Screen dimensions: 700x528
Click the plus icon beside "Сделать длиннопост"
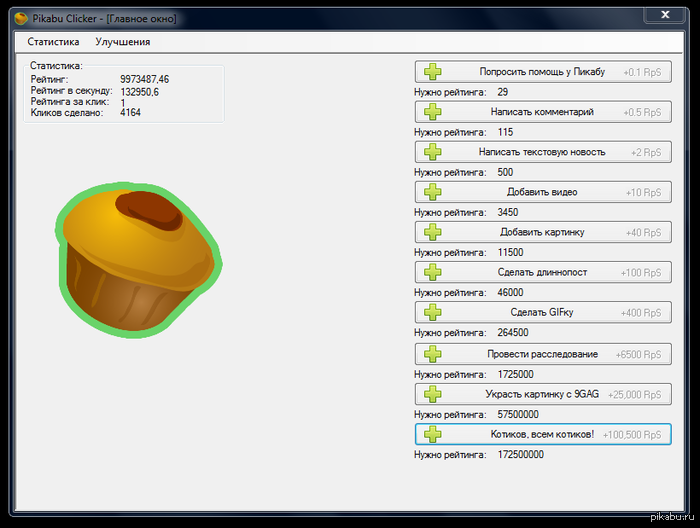(432, 272)
